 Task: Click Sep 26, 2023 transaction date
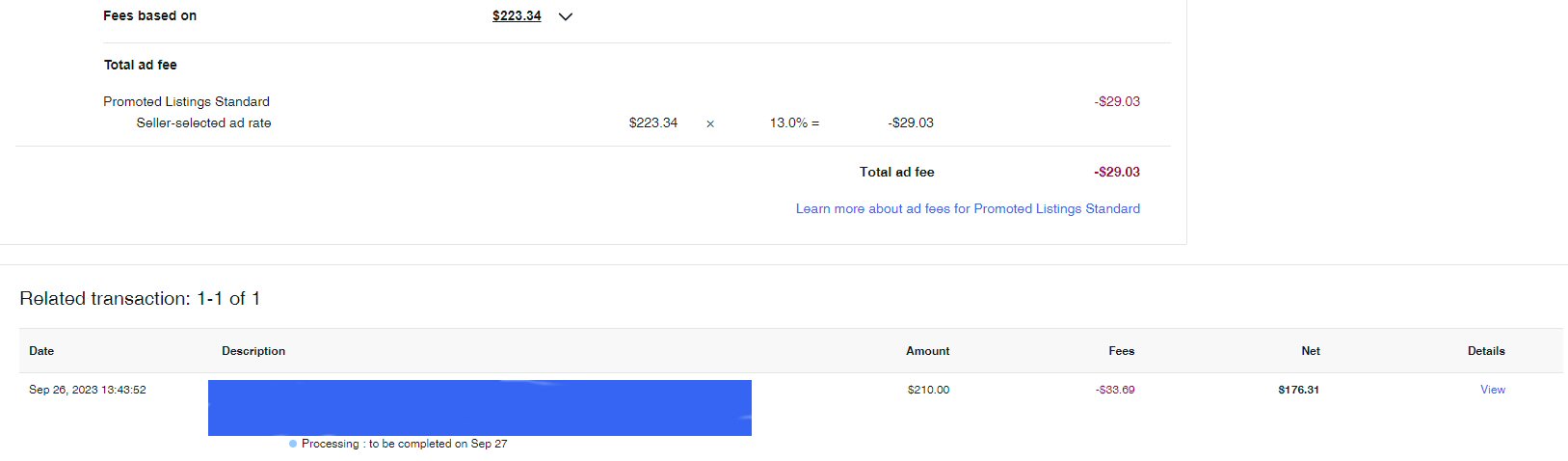[88, 390]
